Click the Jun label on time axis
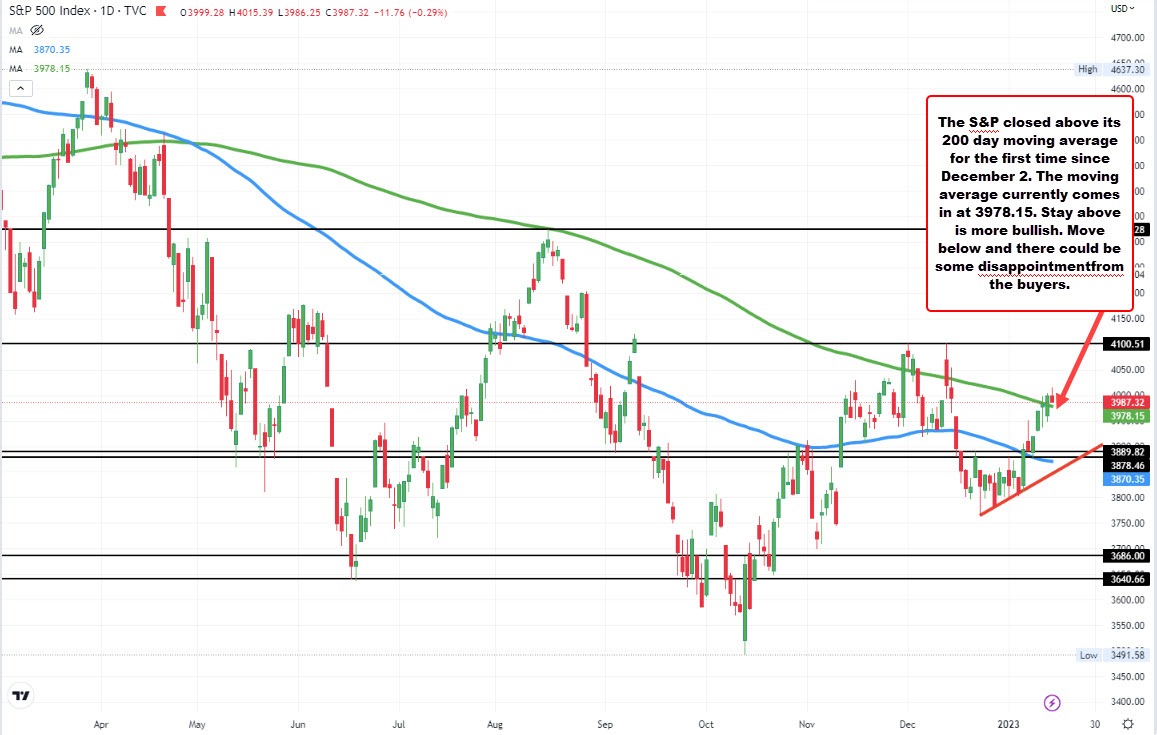This screenshot has height=735, width=1157. tap(298, 725)
